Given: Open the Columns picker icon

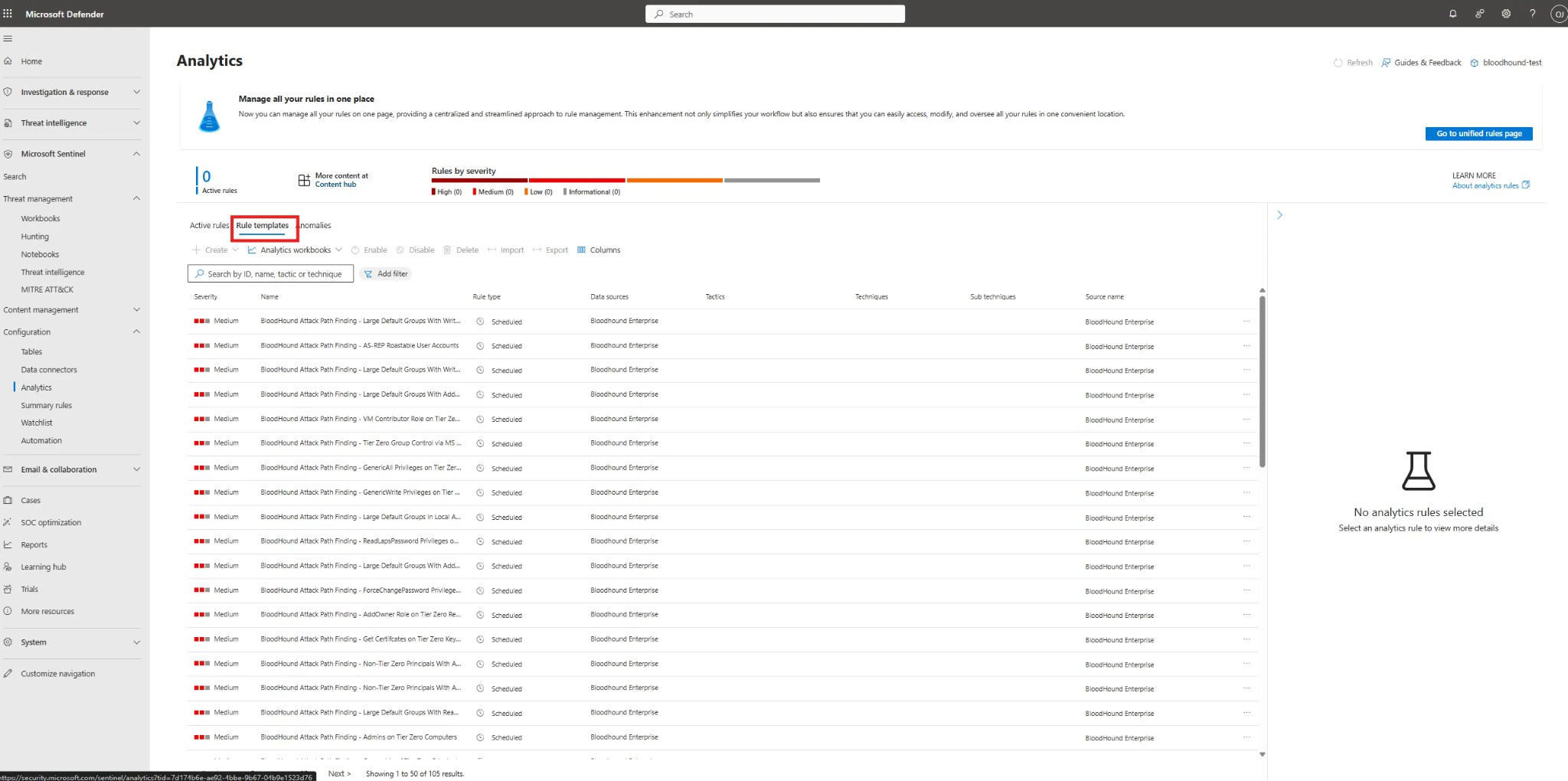Looking at the screenshot, I should pos(583,250).
